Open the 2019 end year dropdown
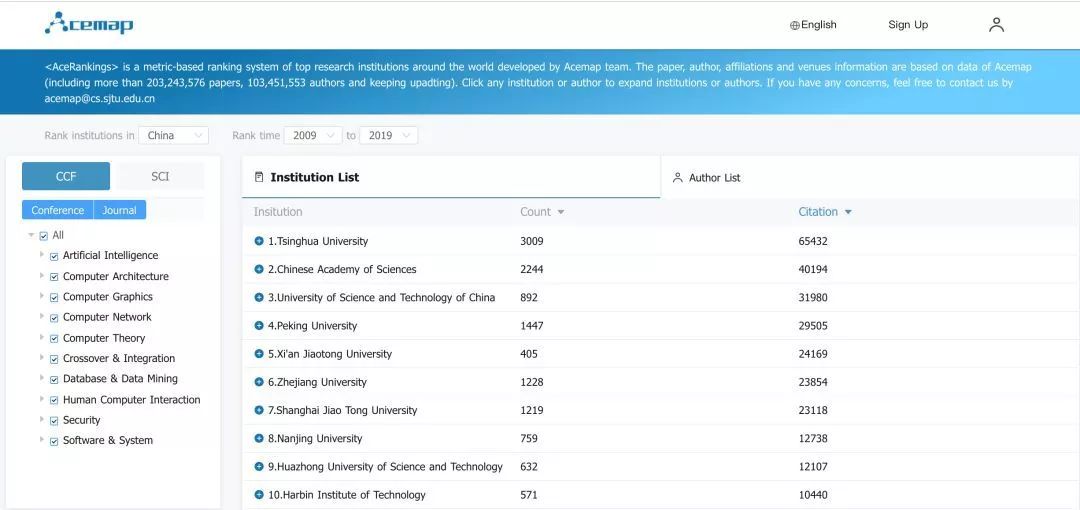 (388, 135)
